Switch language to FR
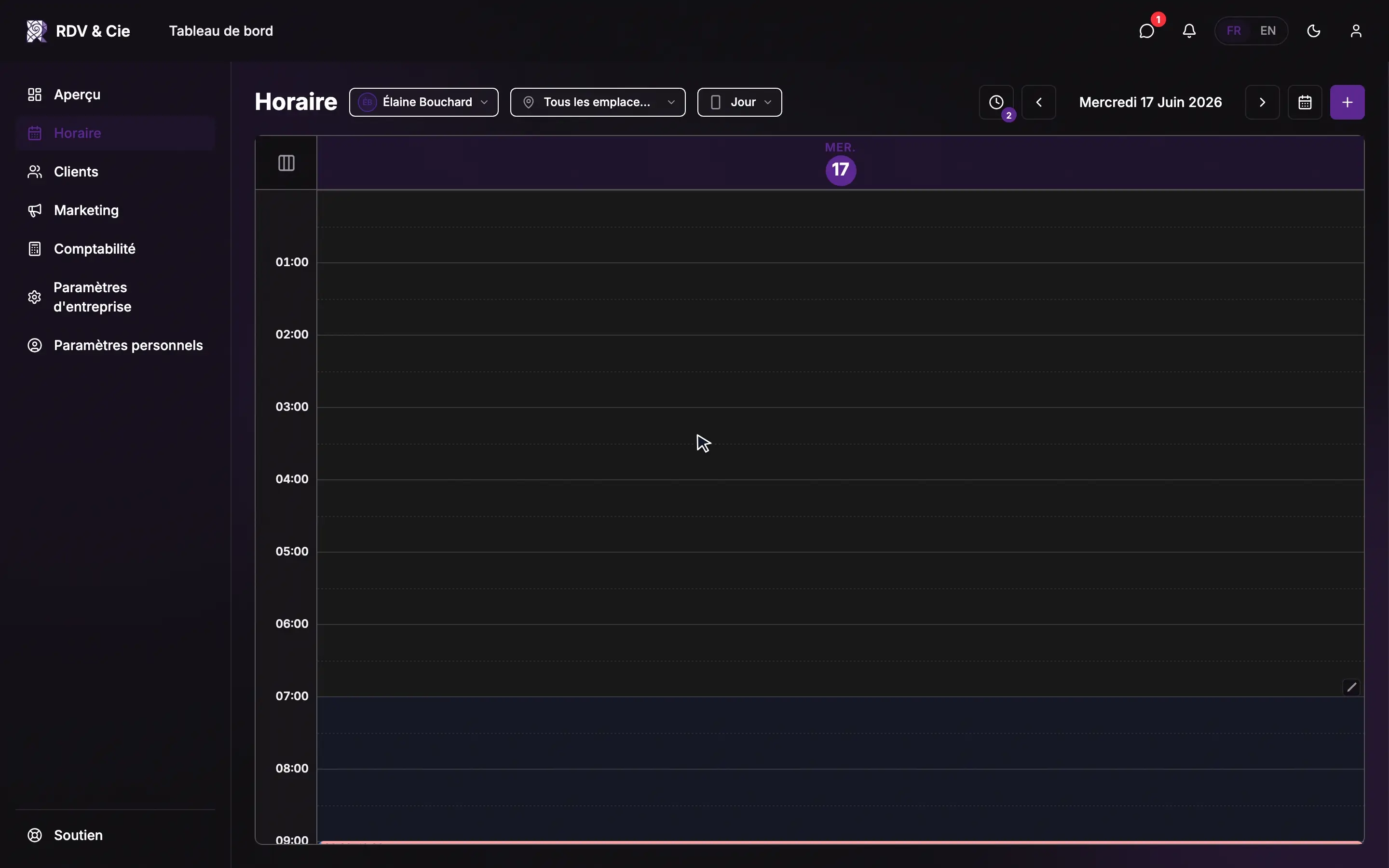 coord(1233,31)
